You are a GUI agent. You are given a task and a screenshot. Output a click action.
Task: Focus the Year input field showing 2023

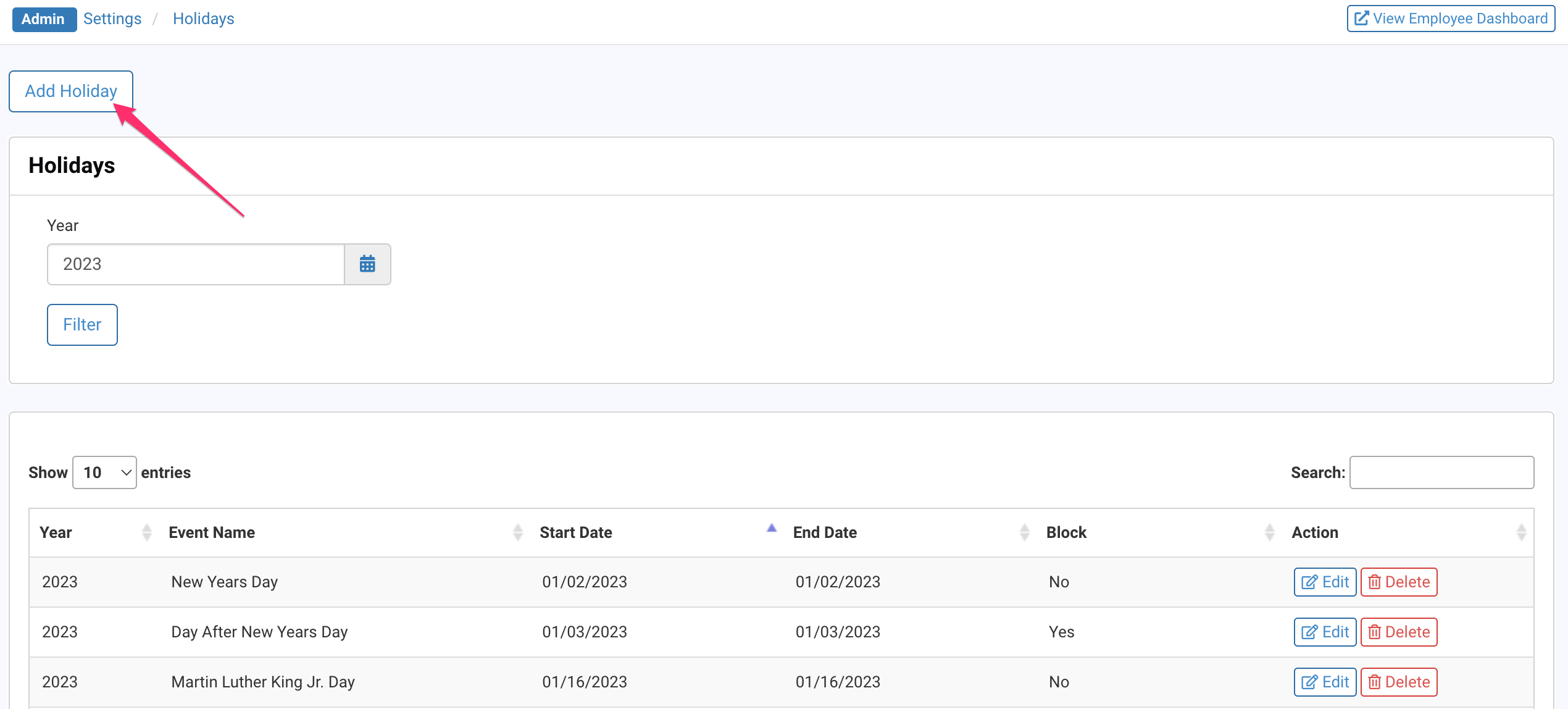point(196,264)
